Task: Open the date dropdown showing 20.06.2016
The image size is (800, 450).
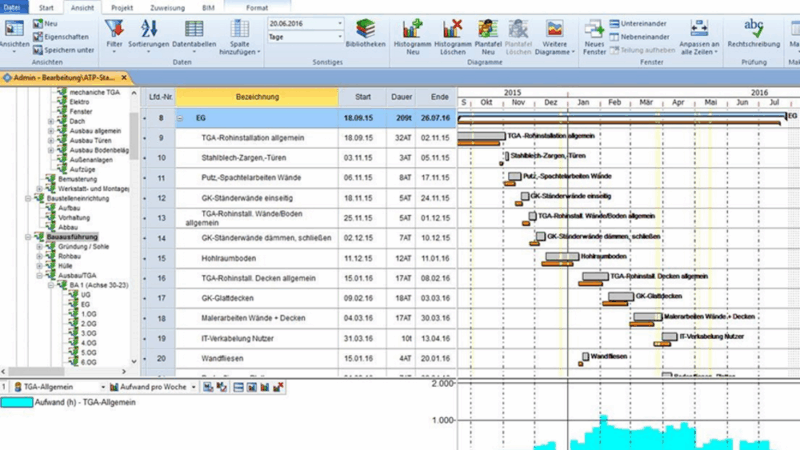Action: (340, 23)
